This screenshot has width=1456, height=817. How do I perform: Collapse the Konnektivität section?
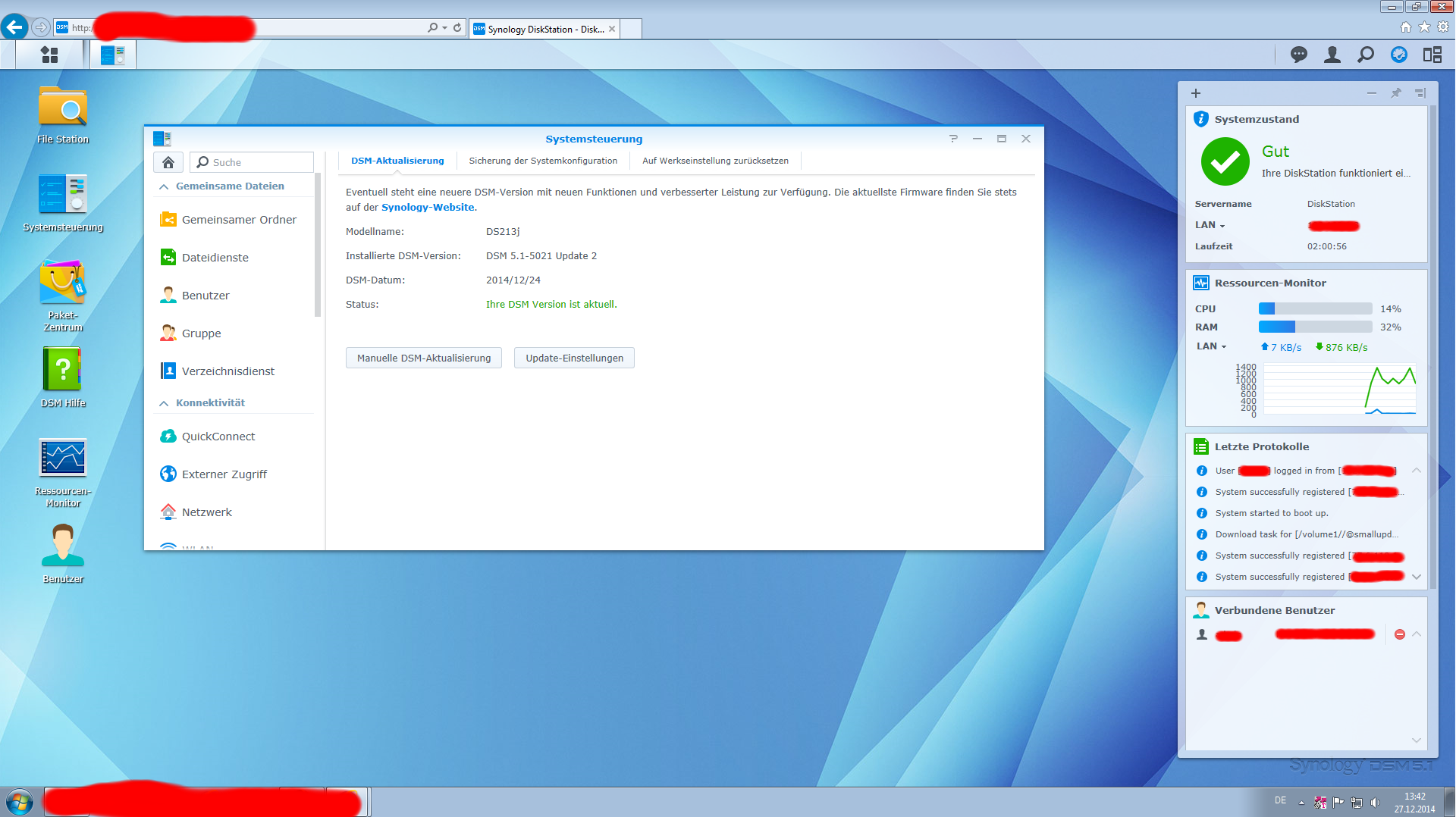[x=164, y=403]
